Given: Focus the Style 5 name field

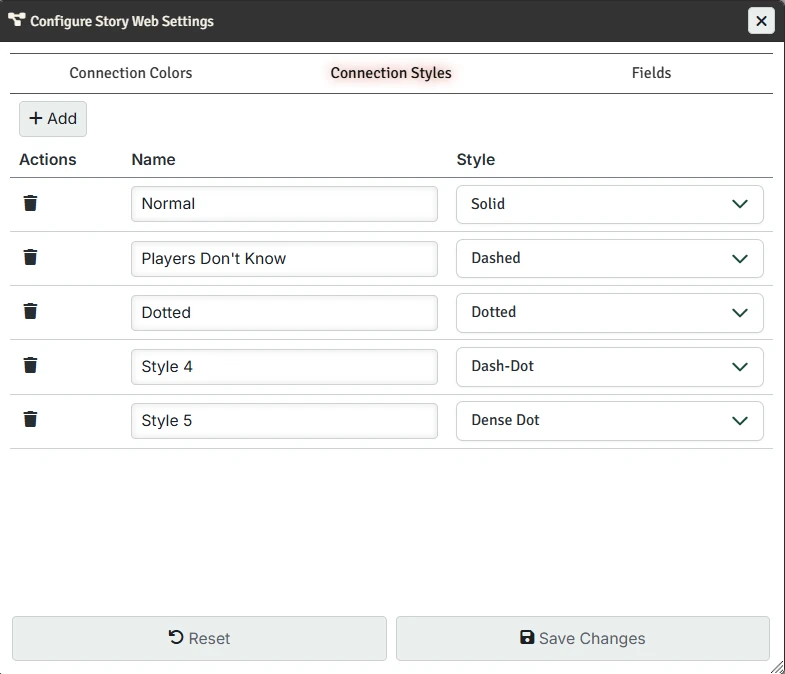Looking at the screenshot, I should point(284,420).
